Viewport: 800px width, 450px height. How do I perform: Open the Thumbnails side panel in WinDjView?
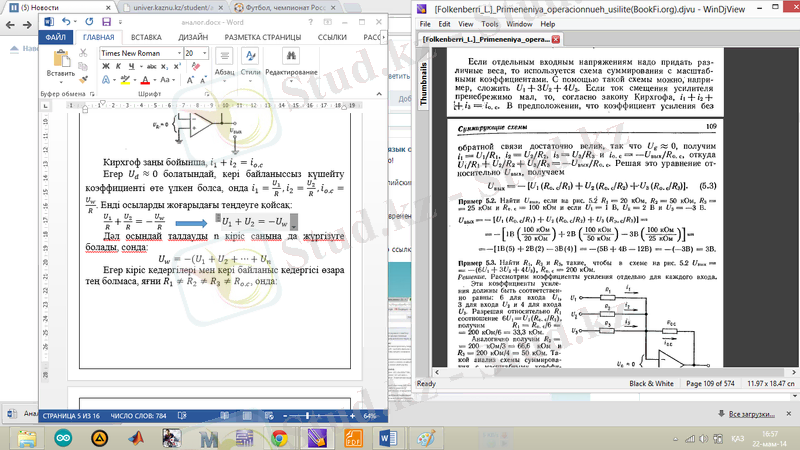coord(424,84)
